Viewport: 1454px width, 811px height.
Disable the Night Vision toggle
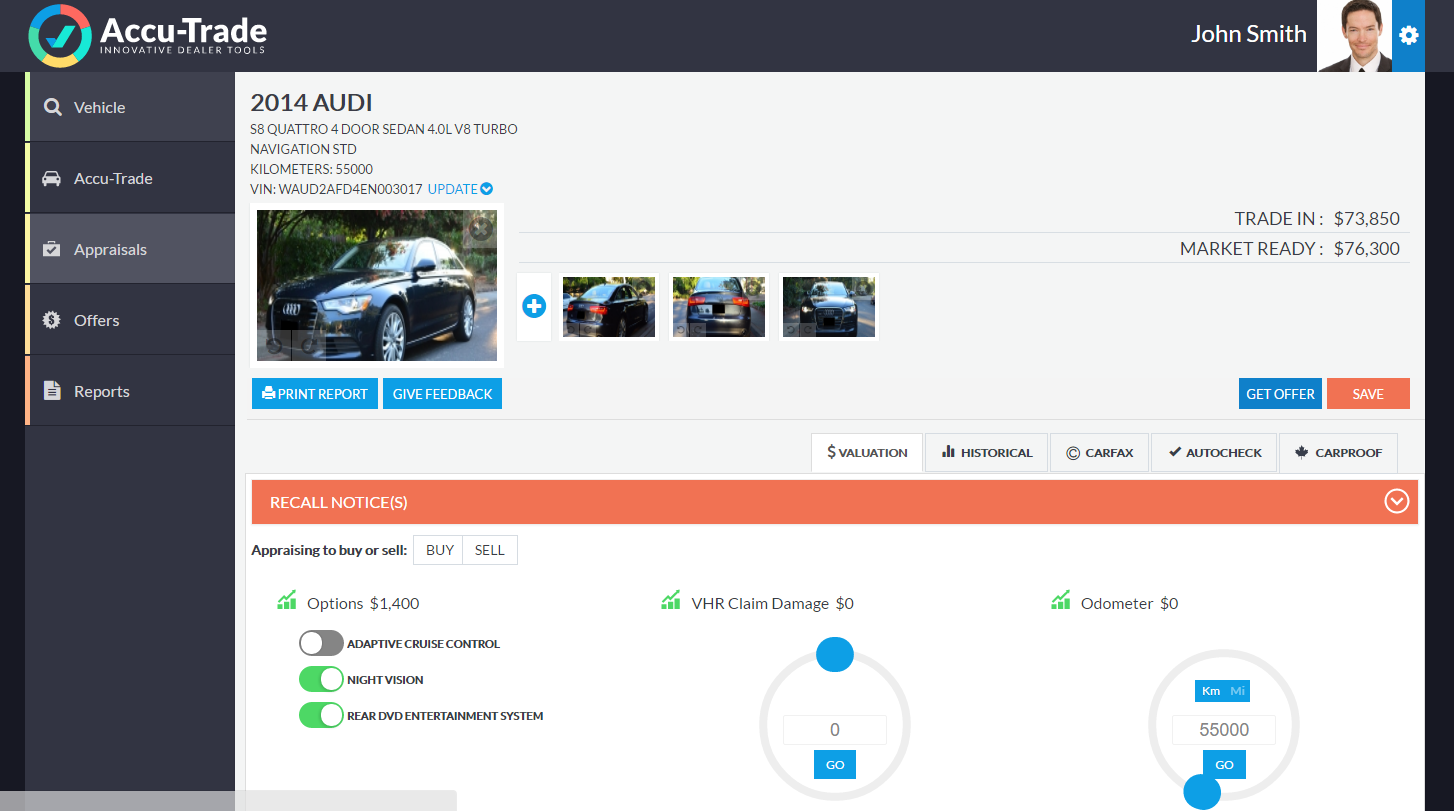click(x=321, y=679)
